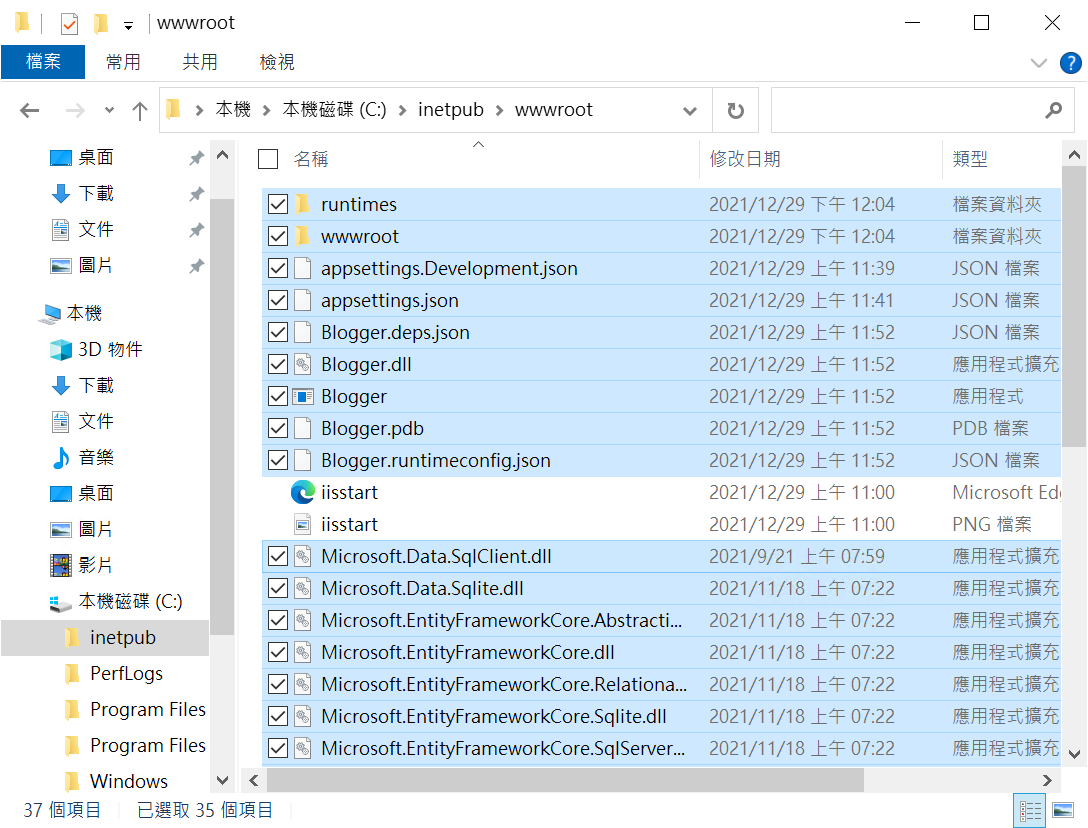Sort by 修改日期 column header
The height and width of the screenshot is (828, 1088).
745,159
